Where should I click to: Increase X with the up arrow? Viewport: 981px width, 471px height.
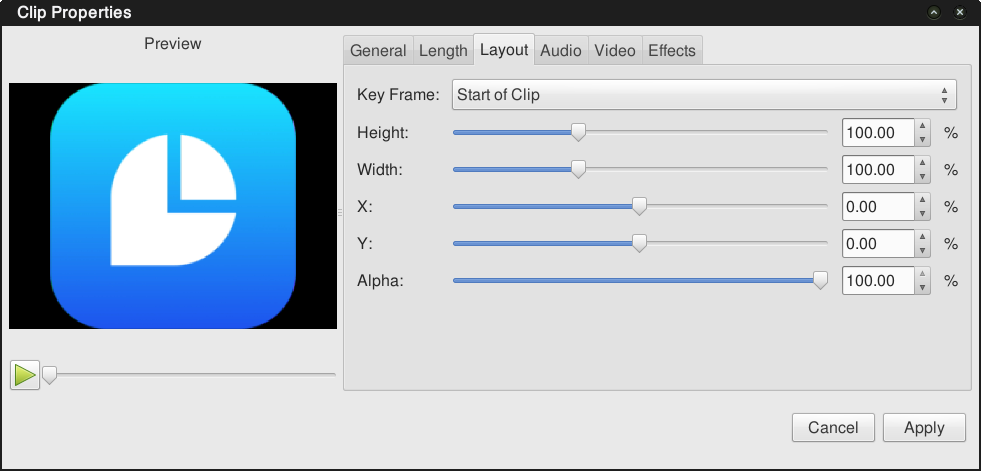point(922,200)
